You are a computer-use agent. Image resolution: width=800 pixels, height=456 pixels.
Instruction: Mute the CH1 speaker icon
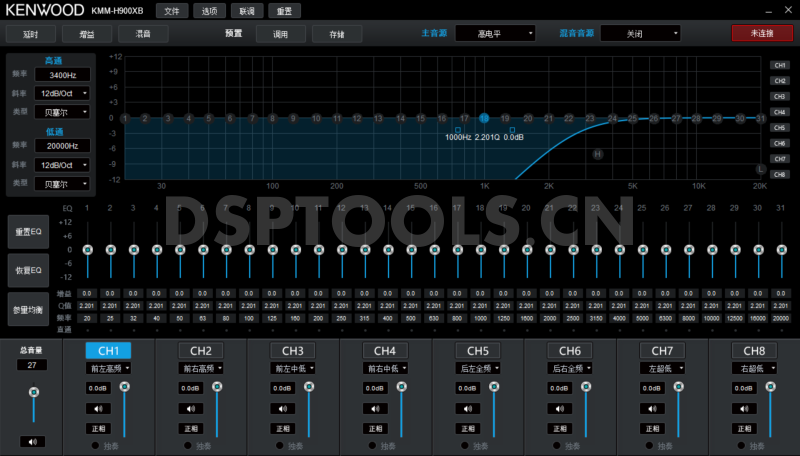[x=100, y=408]
